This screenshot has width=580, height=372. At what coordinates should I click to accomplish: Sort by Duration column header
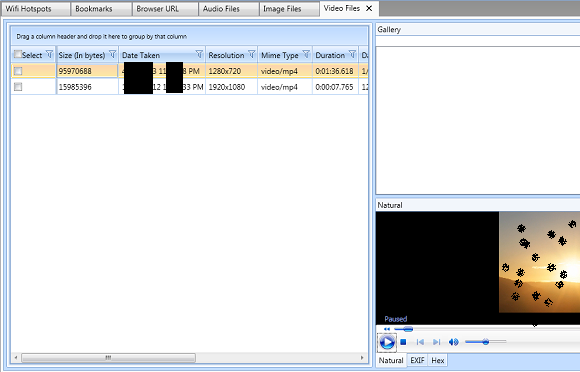point(330,55)
